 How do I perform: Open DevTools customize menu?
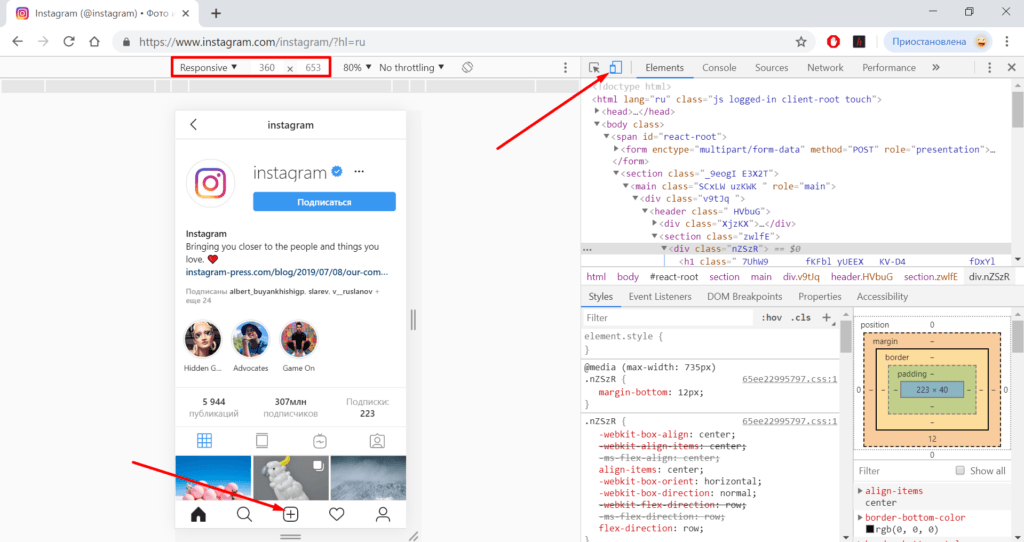989,67
